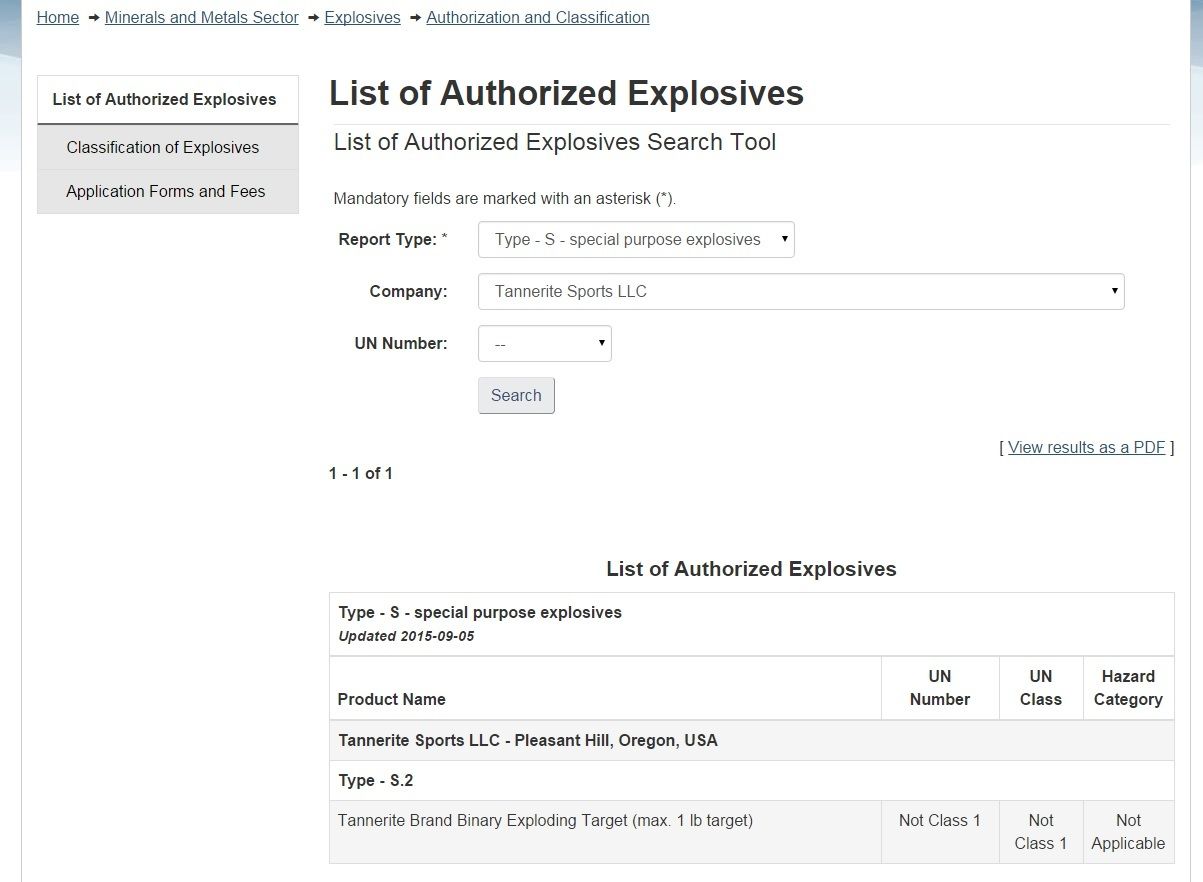Open the Home breadcrumb link
The image size is (1203, 882).
pos(57,17)
